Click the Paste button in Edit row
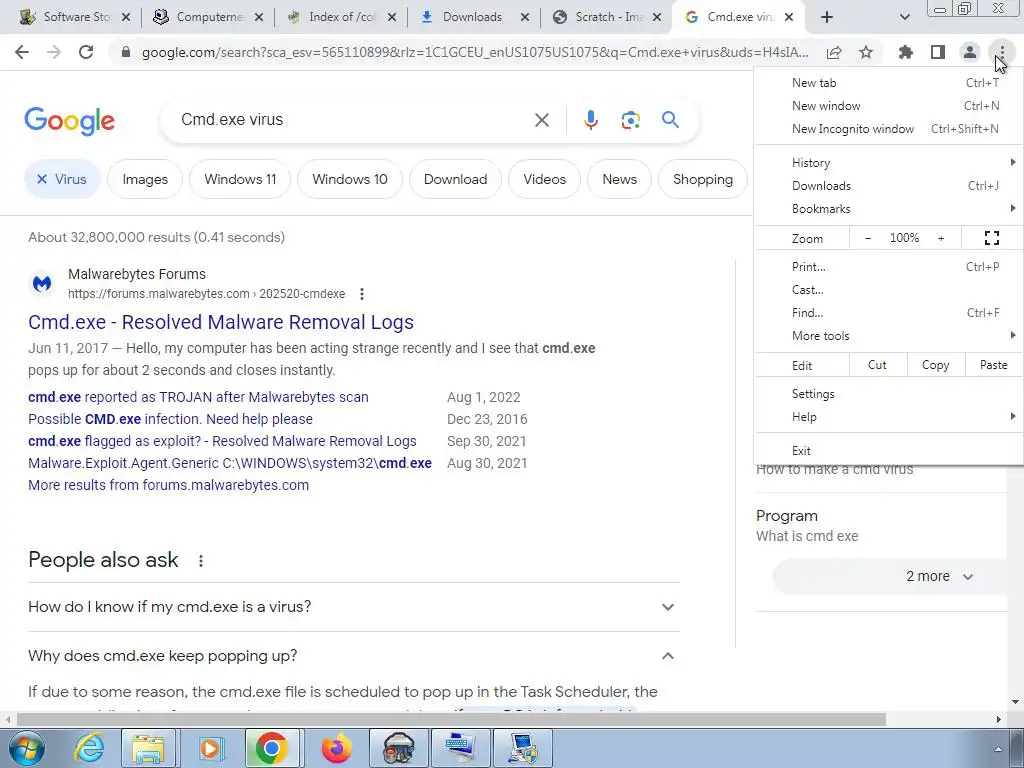Image resolution: width=1024 pixels, height=768 pixels. pyautogui.click(x=993, y=365)
